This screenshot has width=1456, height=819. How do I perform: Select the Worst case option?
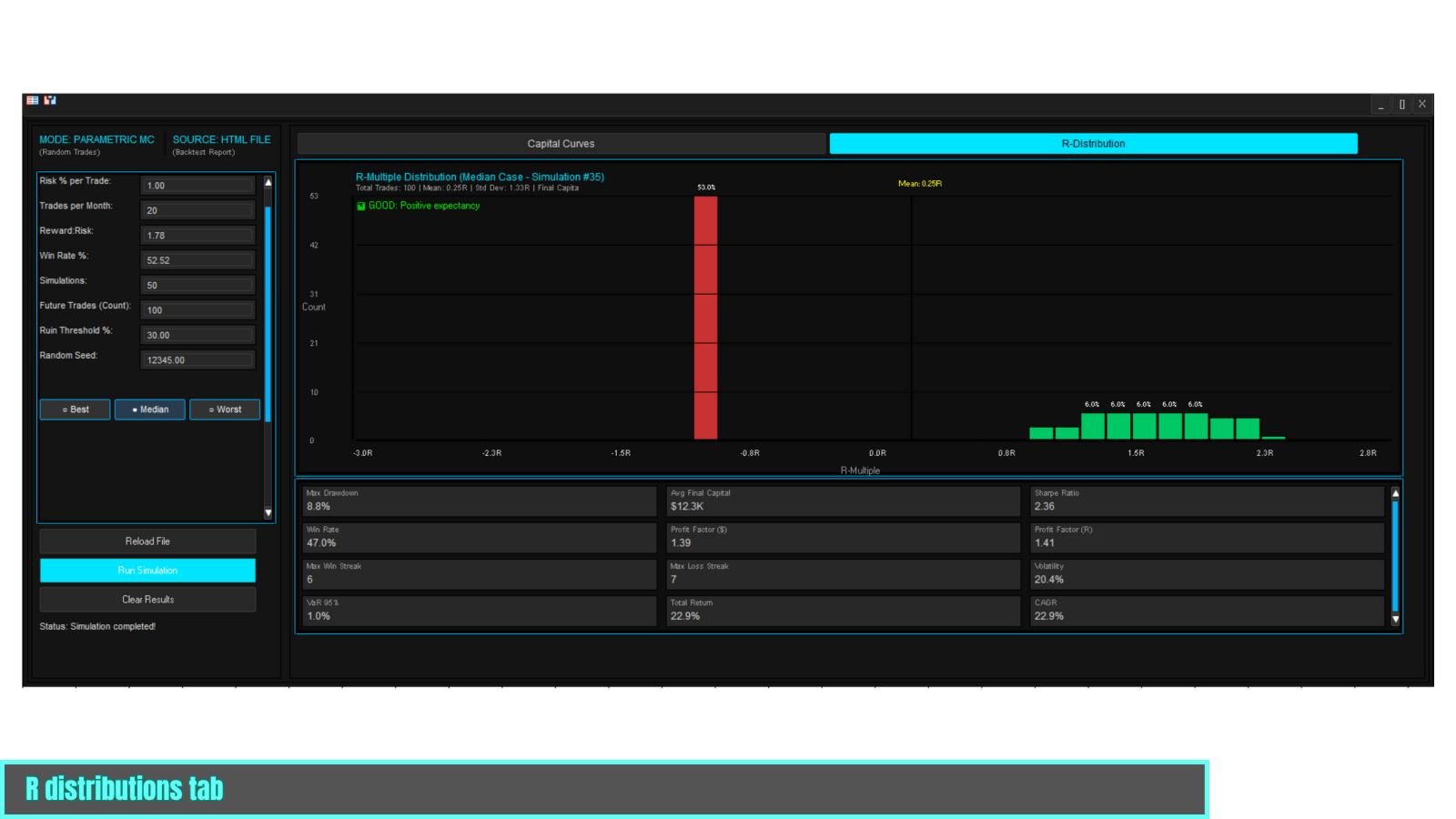click(225, 409)
